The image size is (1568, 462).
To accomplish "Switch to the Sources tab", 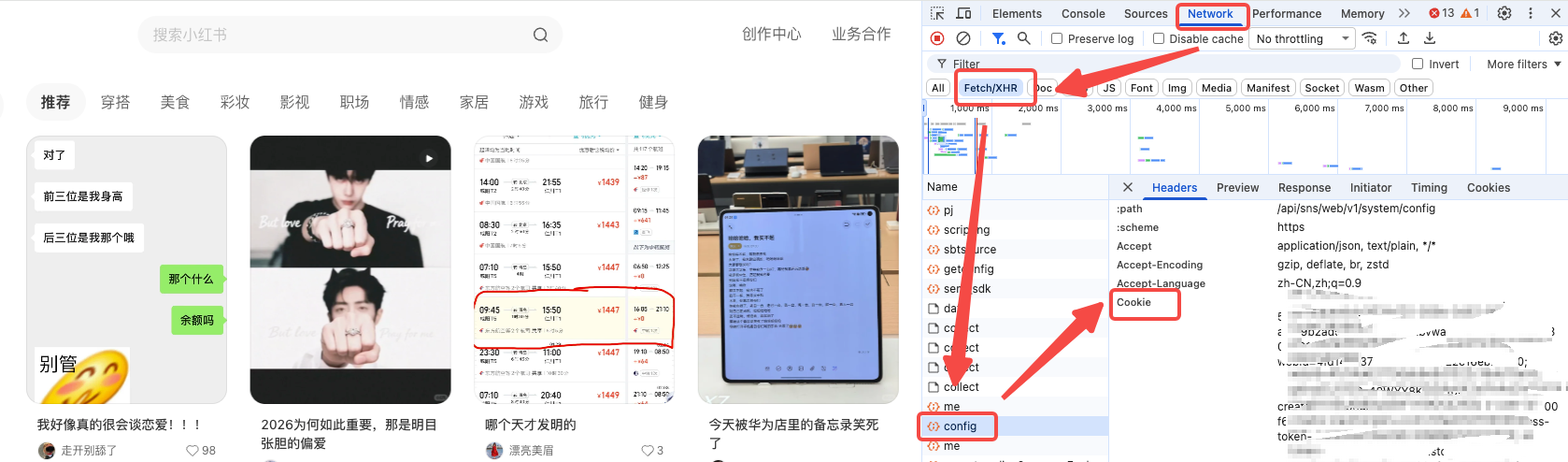I will [1146, 13].
